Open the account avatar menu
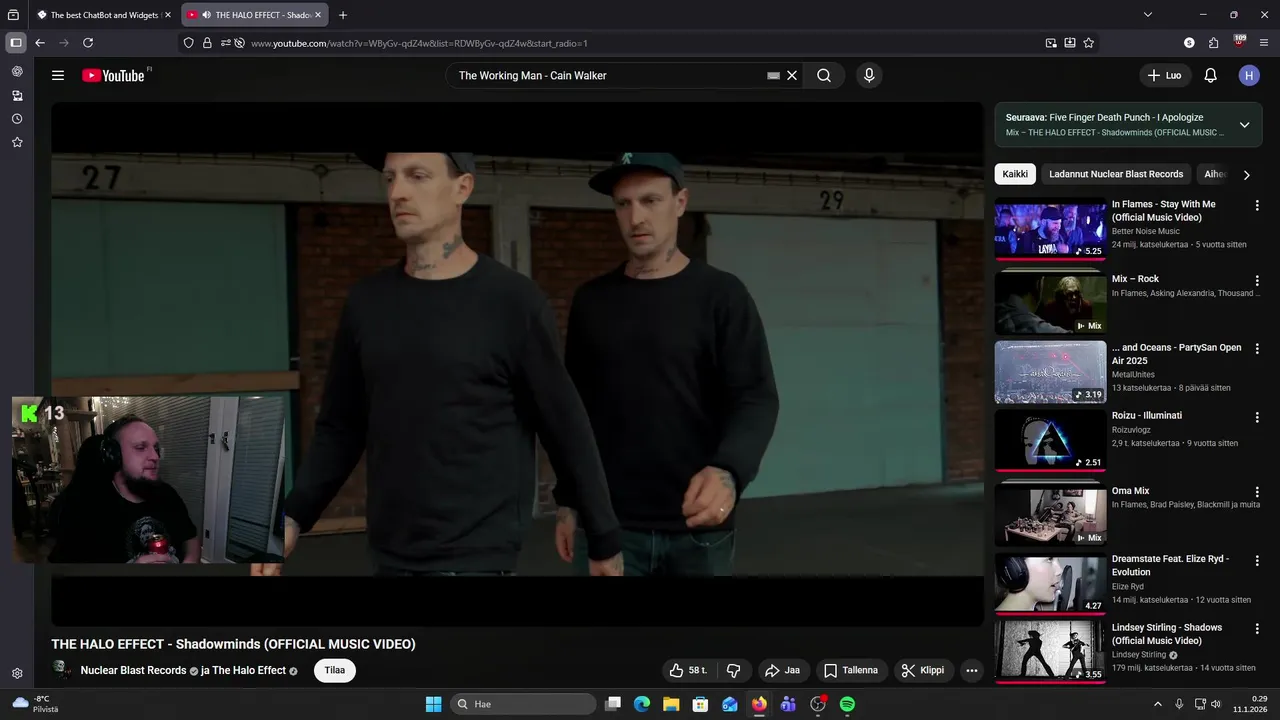This screenshot has width=1280, height=720. [x=1249, y=75]
